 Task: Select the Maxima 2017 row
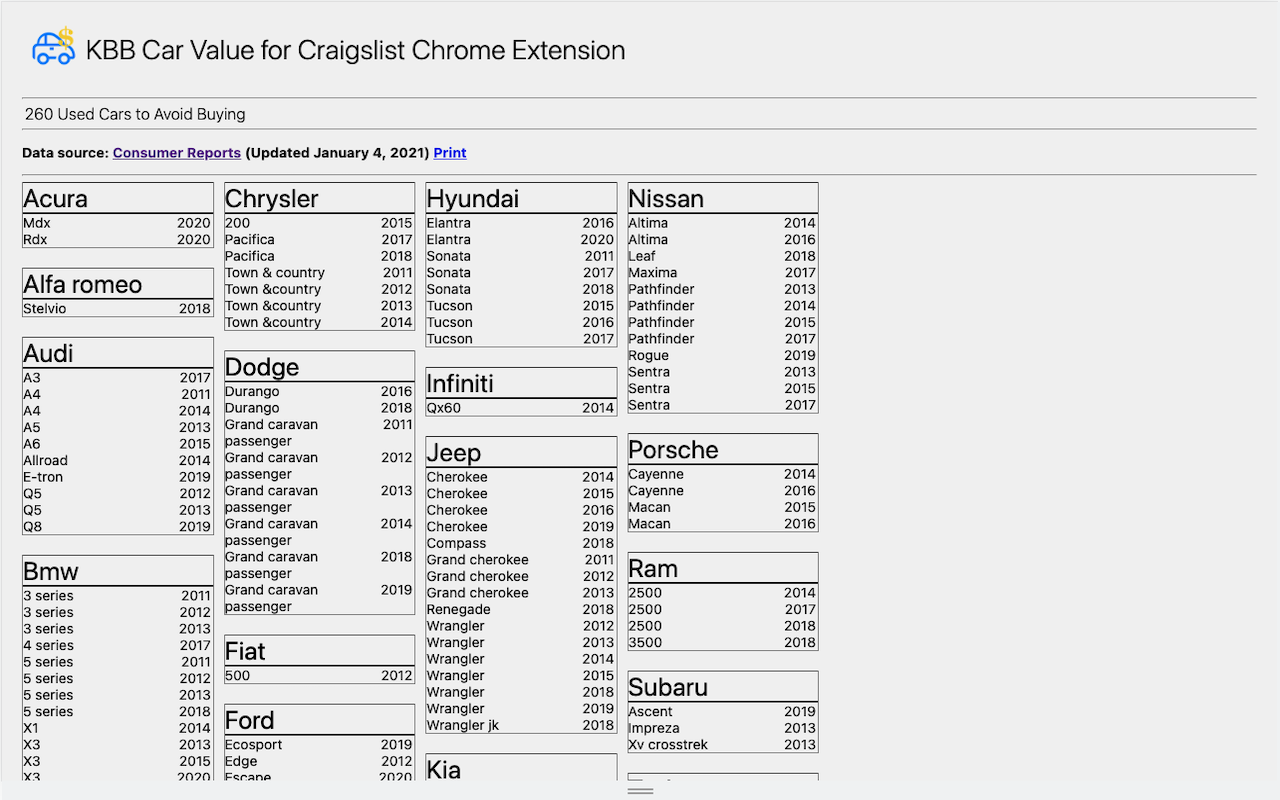coord(723,273)
